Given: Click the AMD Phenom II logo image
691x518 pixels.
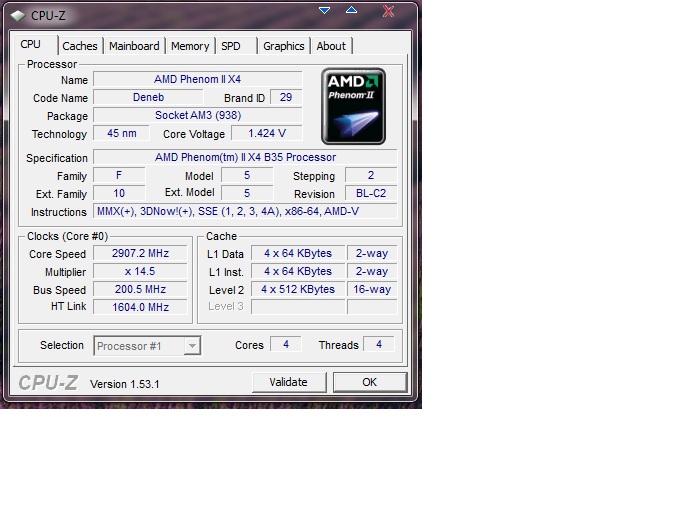Looking at the screenshot, I should tap(353, 106).
